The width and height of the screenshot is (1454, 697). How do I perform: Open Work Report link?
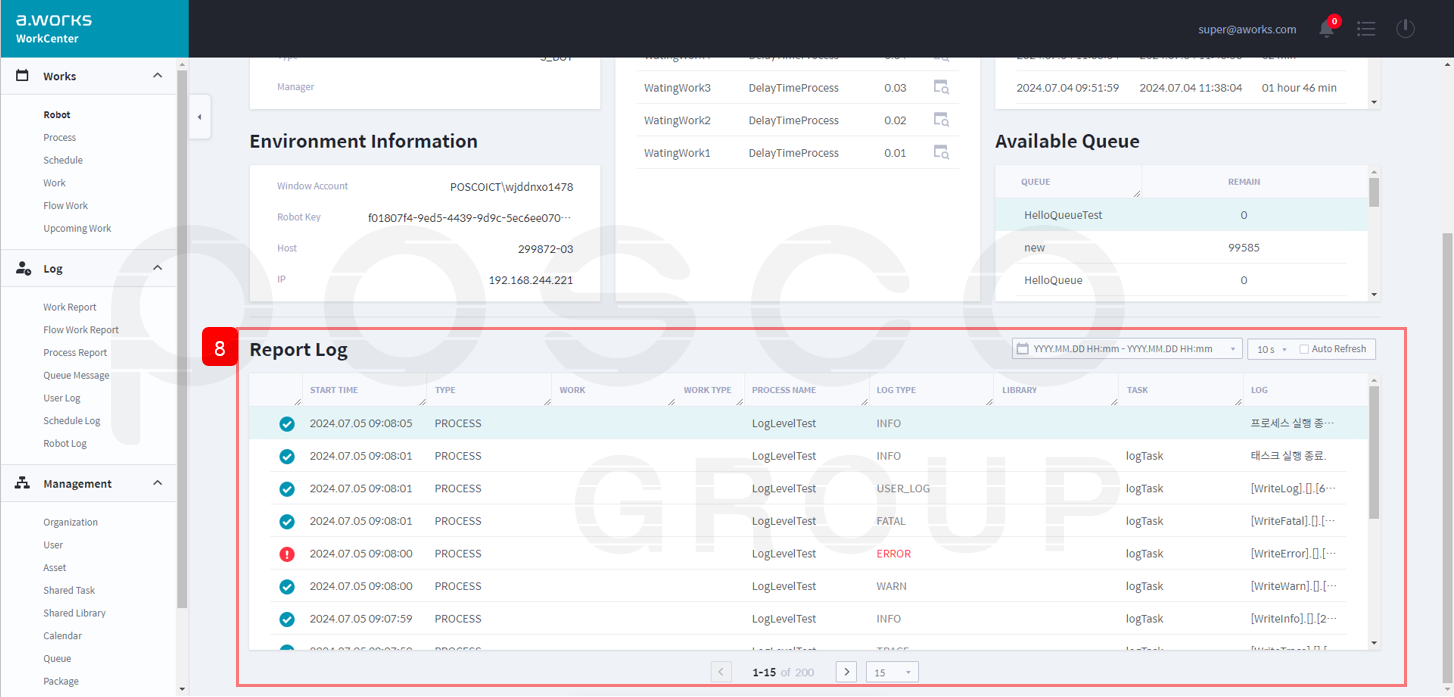click(70, 307)
